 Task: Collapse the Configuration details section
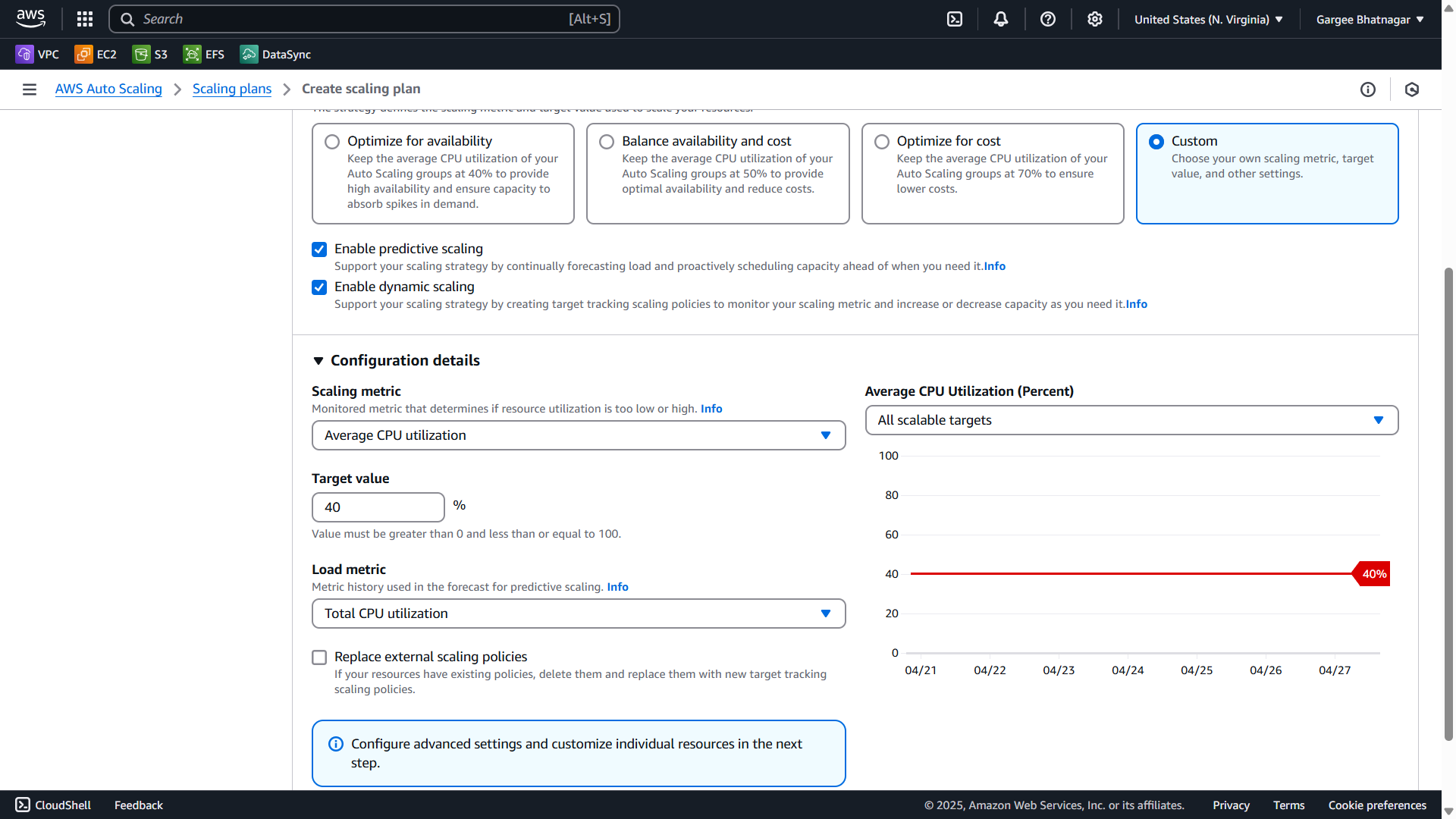(x=318, y=361)
